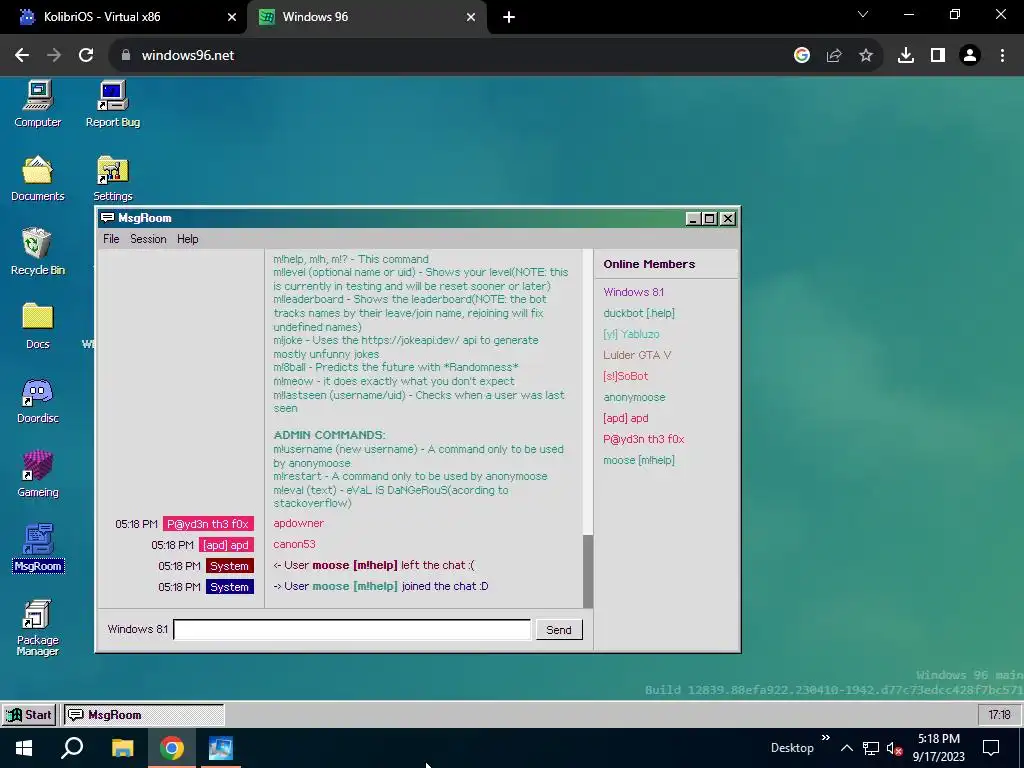Click the blue System sender tag
Viewport: 1024px width, 768px height.
(229, 586)
